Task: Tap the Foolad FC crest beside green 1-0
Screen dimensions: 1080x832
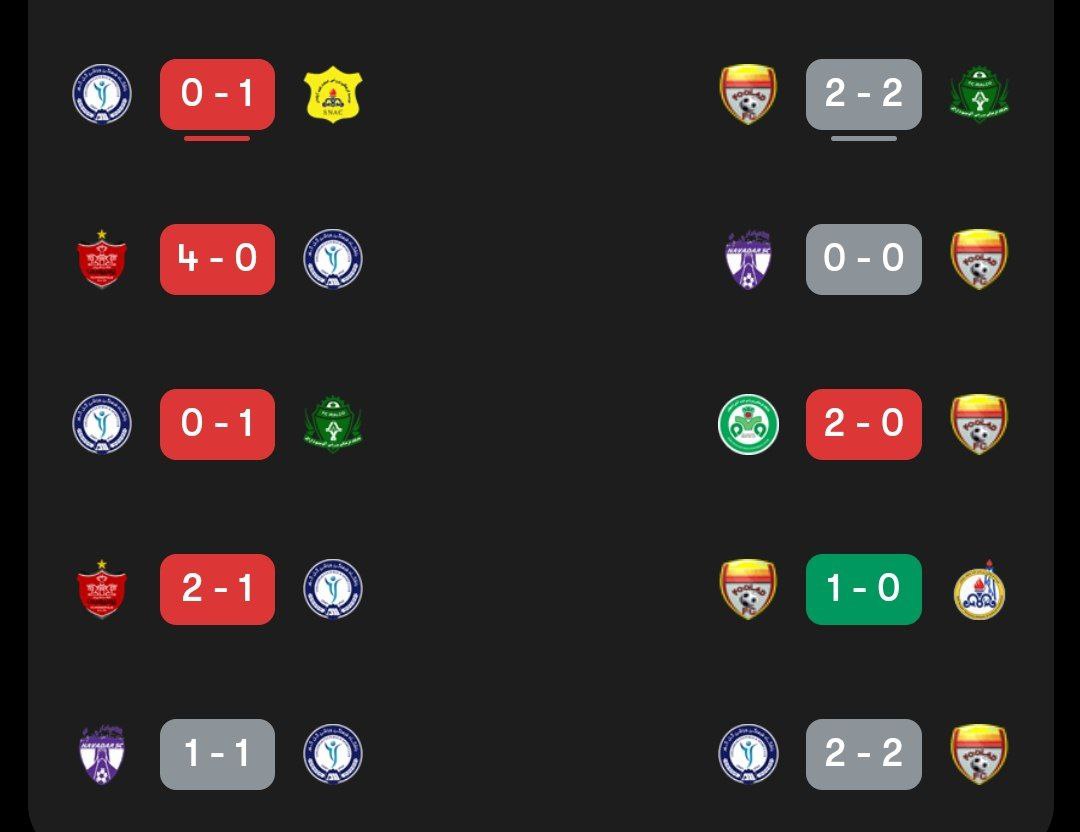Action: (748, 589)
